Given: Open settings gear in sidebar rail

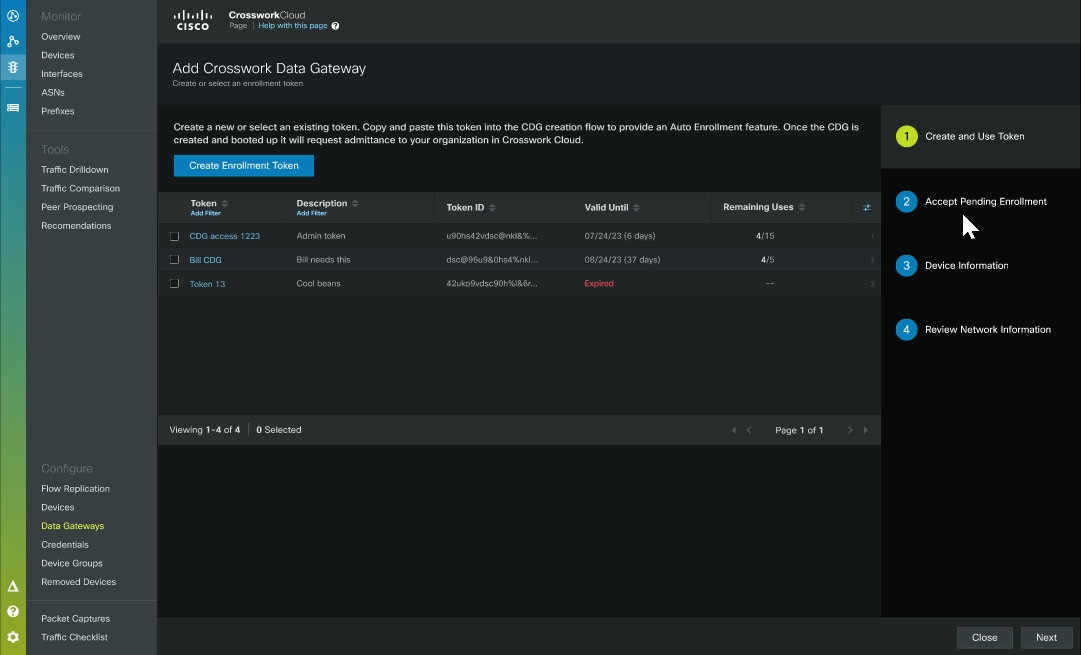Looking at the screenshot, I should 12,637.
